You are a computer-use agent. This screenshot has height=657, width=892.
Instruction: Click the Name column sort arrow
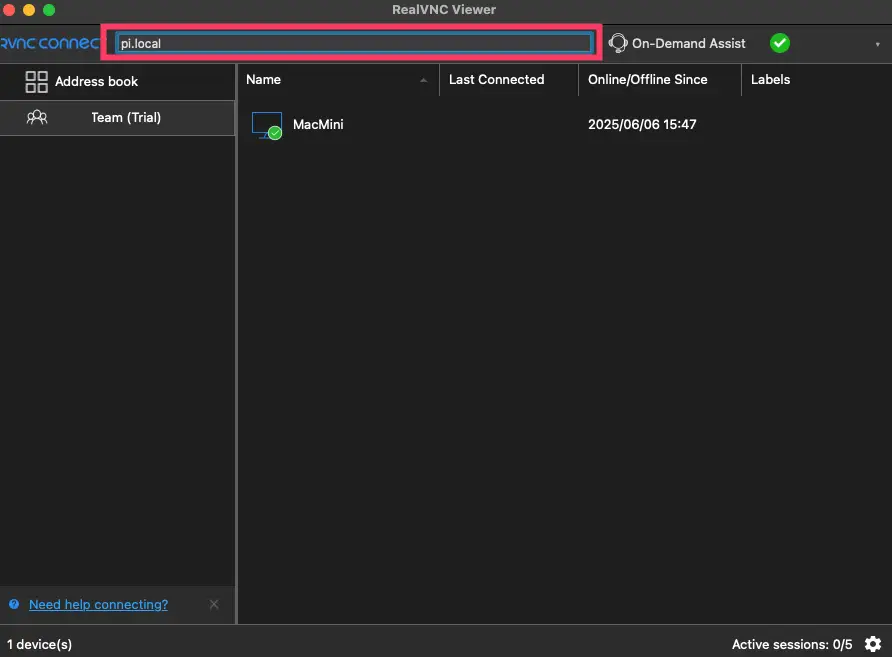click(423, 80)
